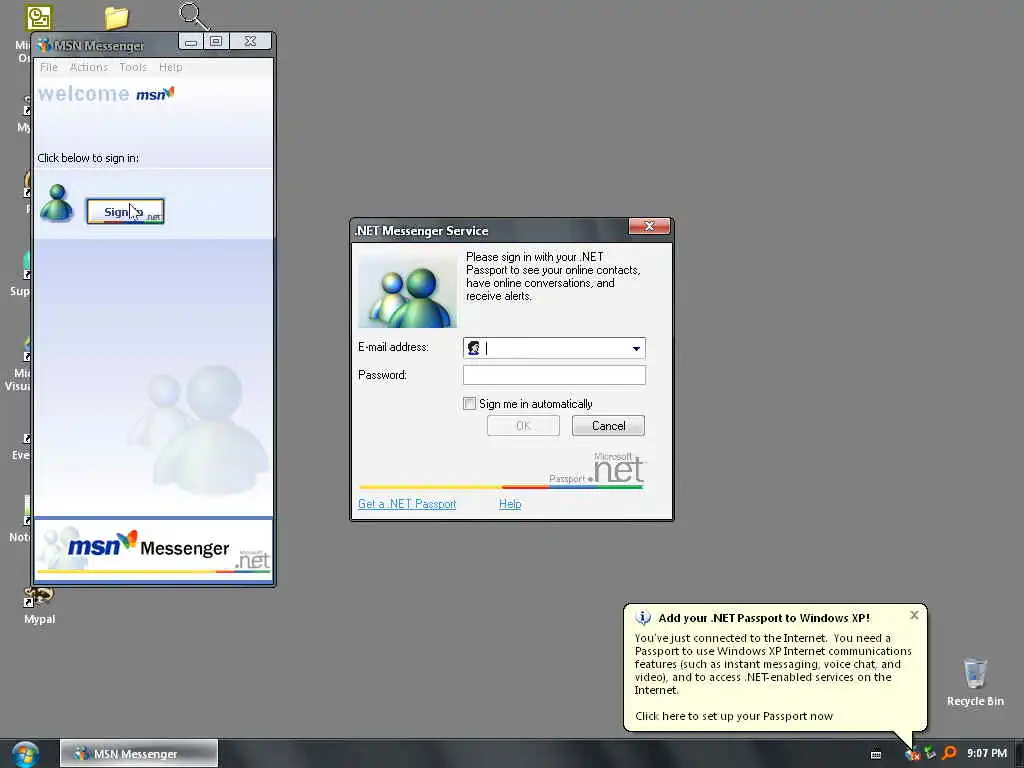Viewport: 1024px width, 768px height.
Task: Click the Show Desktop strip at taskbar end
Action: pos(1019,754)
